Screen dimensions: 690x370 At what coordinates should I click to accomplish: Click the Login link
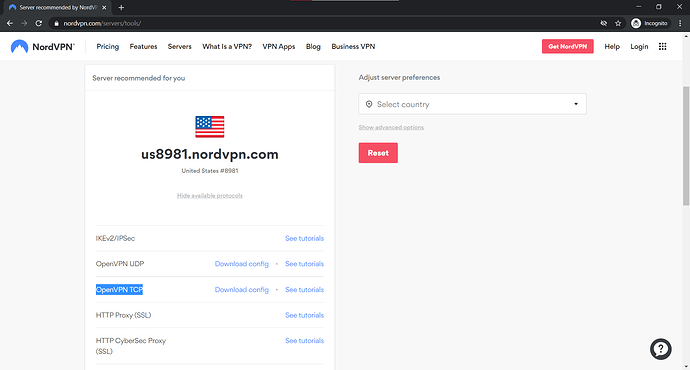[639, 46]
